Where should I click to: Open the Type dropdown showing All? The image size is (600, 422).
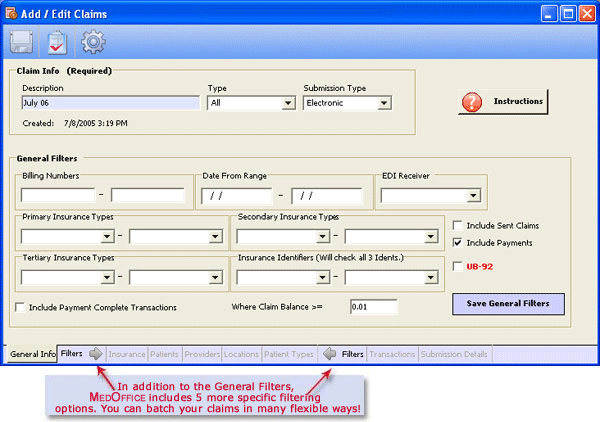point(287,103)
